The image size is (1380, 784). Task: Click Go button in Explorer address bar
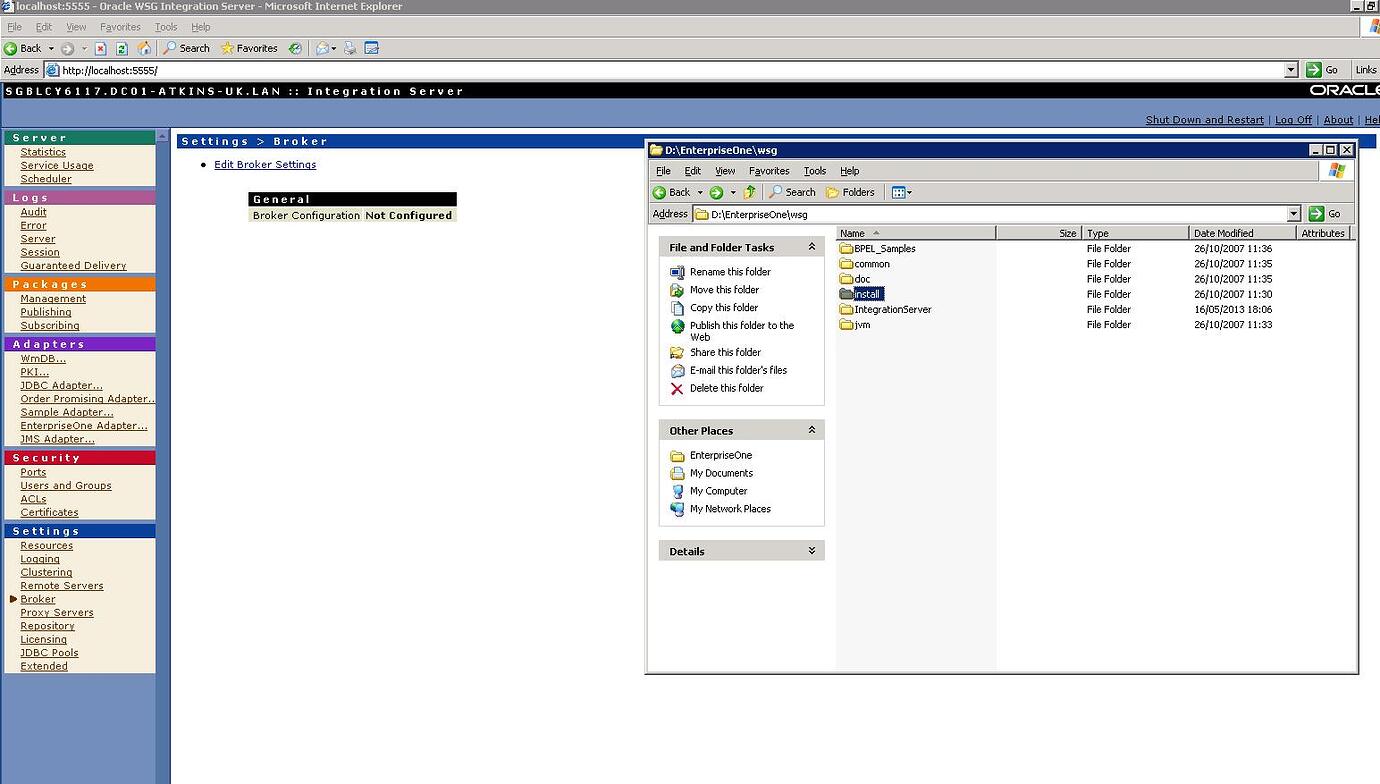1325,213
